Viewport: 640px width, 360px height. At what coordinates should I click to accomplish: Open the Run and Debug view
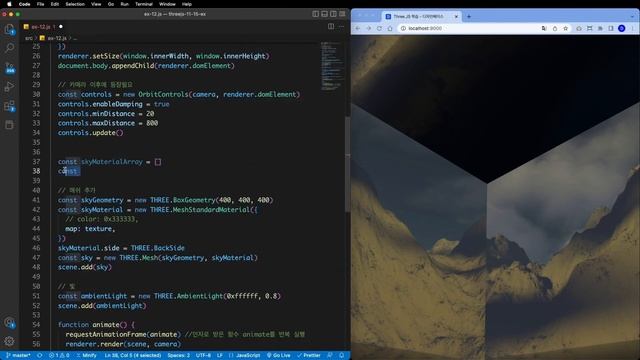pyautogui.click(x=9, y=87)
